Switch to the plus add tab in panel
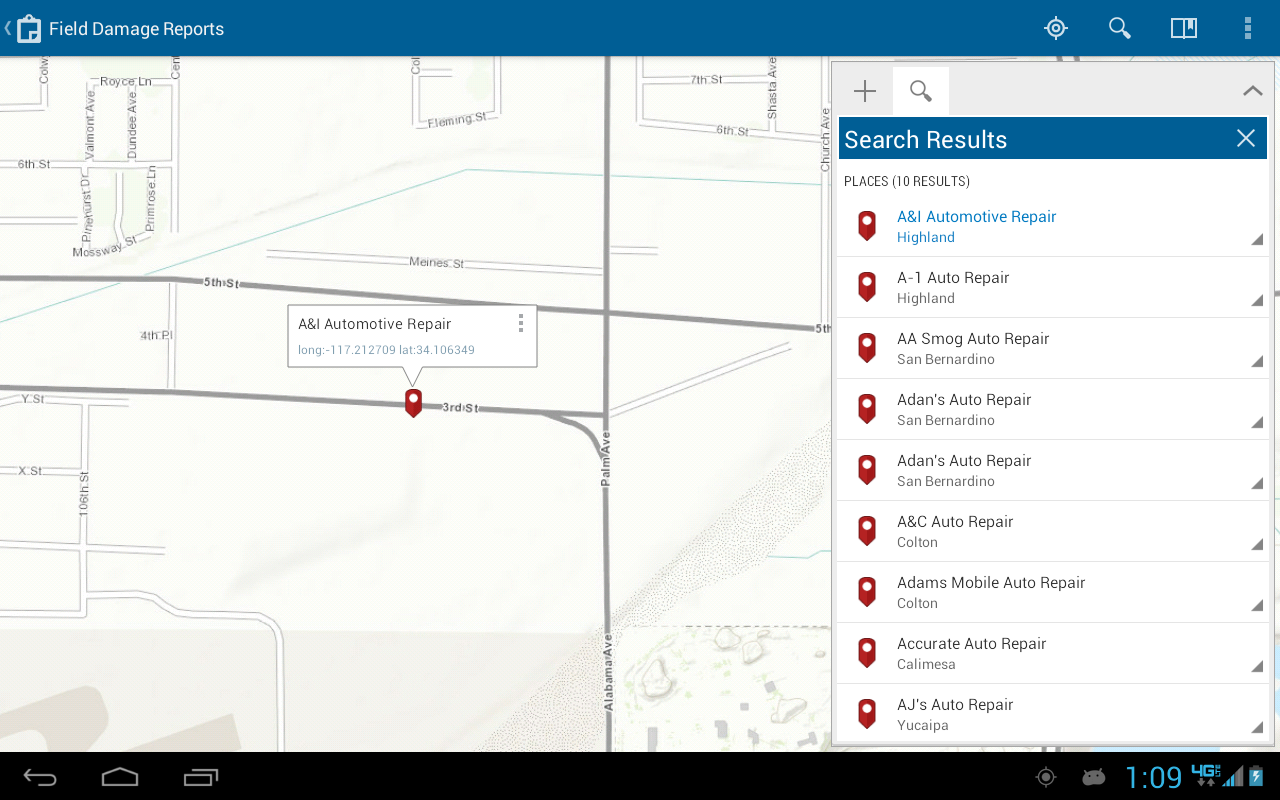This screenshot has height=800, width=1280. [865, 92]
